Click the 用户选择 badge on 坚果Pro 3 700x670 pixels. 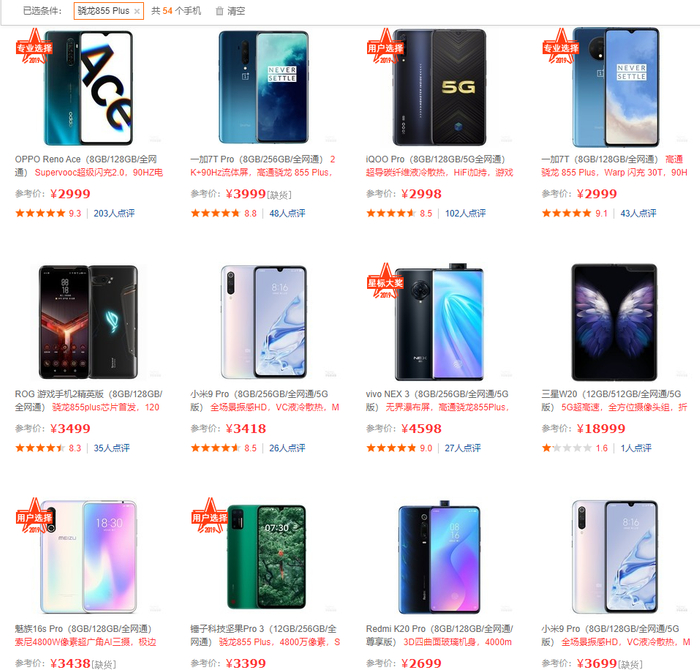click(x=210, y=516)
